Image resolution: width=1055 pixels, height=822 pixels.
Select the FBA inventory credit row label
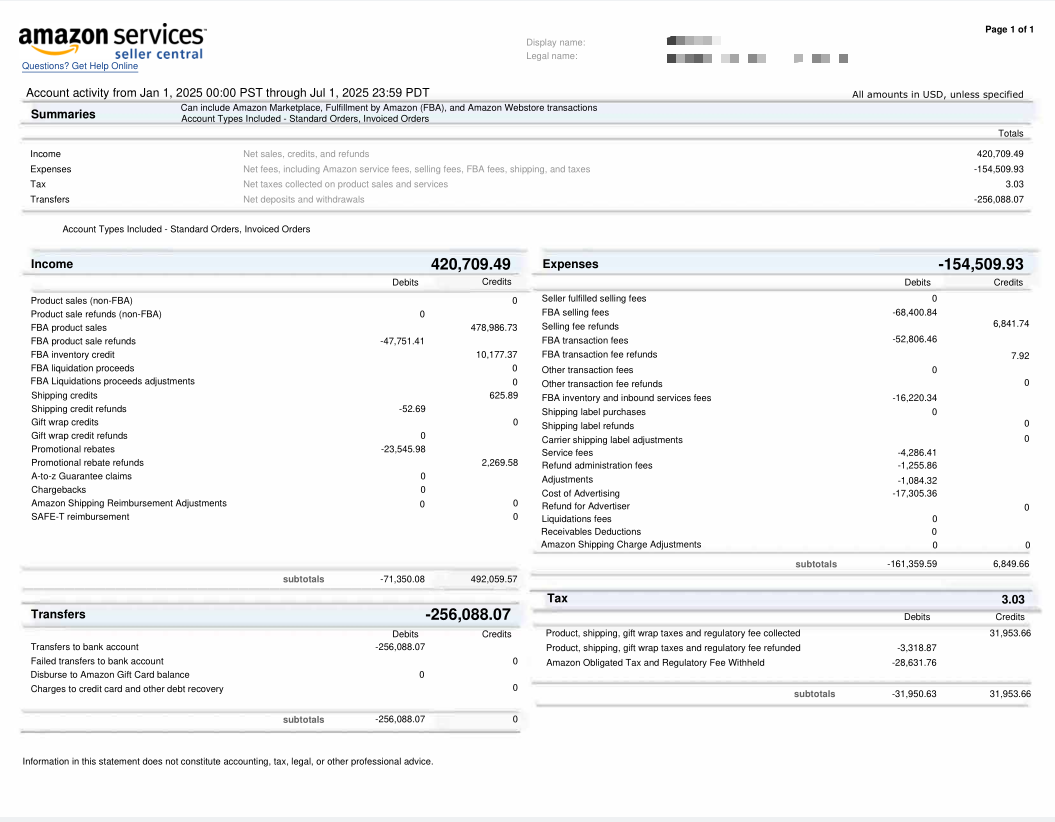tap(73, 354)
